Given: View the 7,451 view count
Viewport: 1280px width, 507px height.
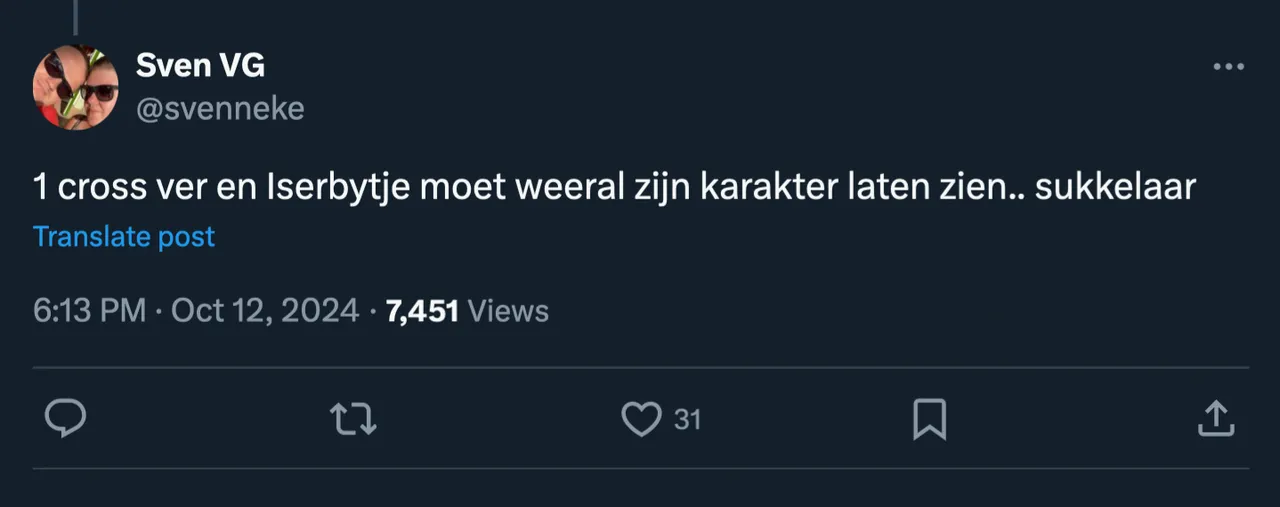Looking at the screenshot, I should tap(422, 311).
